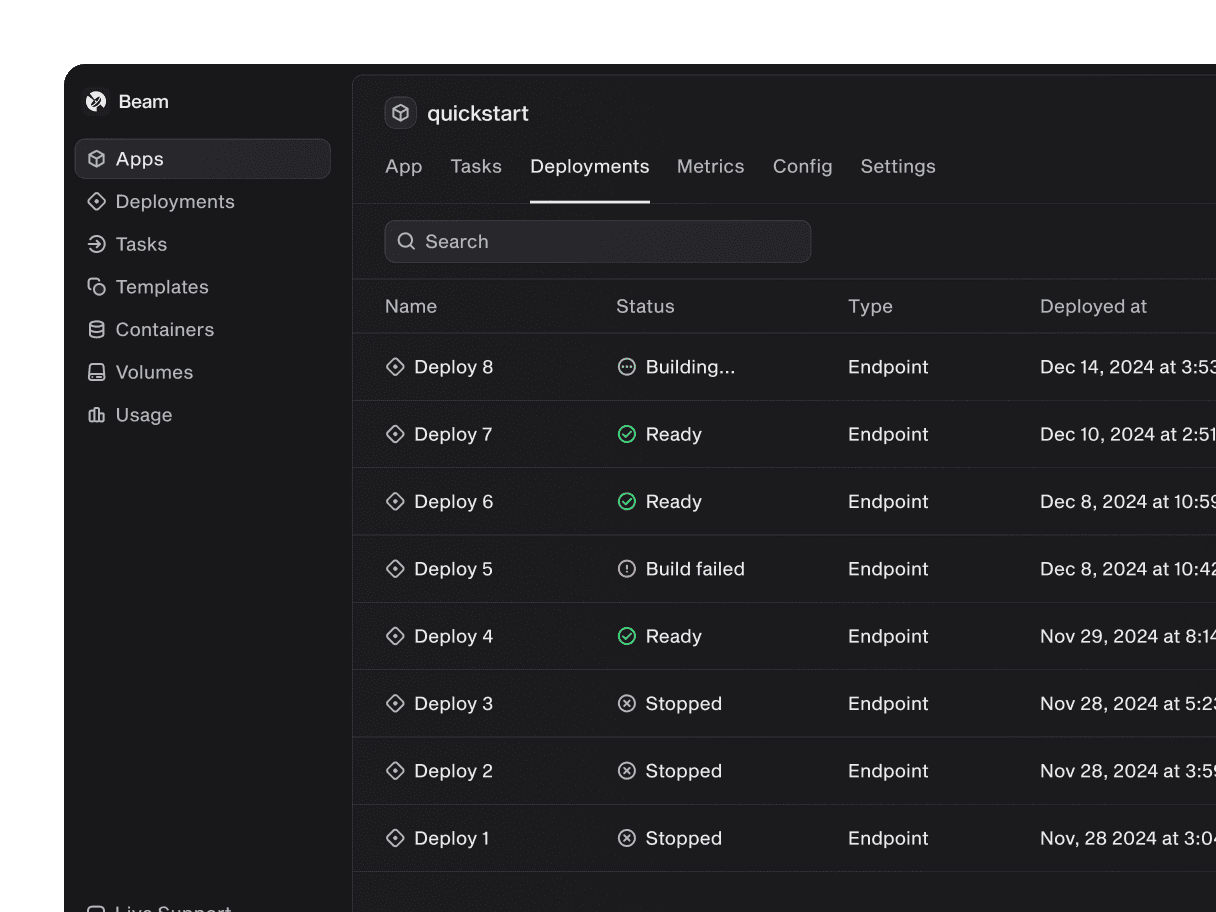Switch to the Metrics tab
Viewport: 1216px width, 912px height.
point(710,167)
